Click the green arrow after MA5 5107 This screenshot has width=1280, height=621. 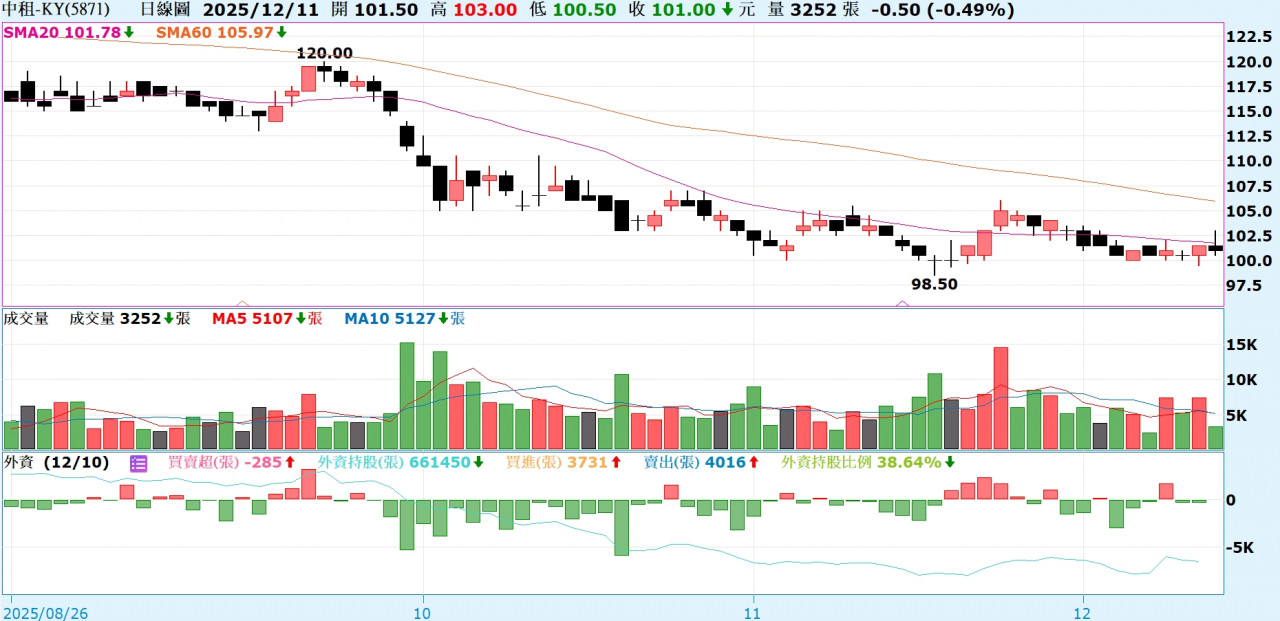coord(299,319)
